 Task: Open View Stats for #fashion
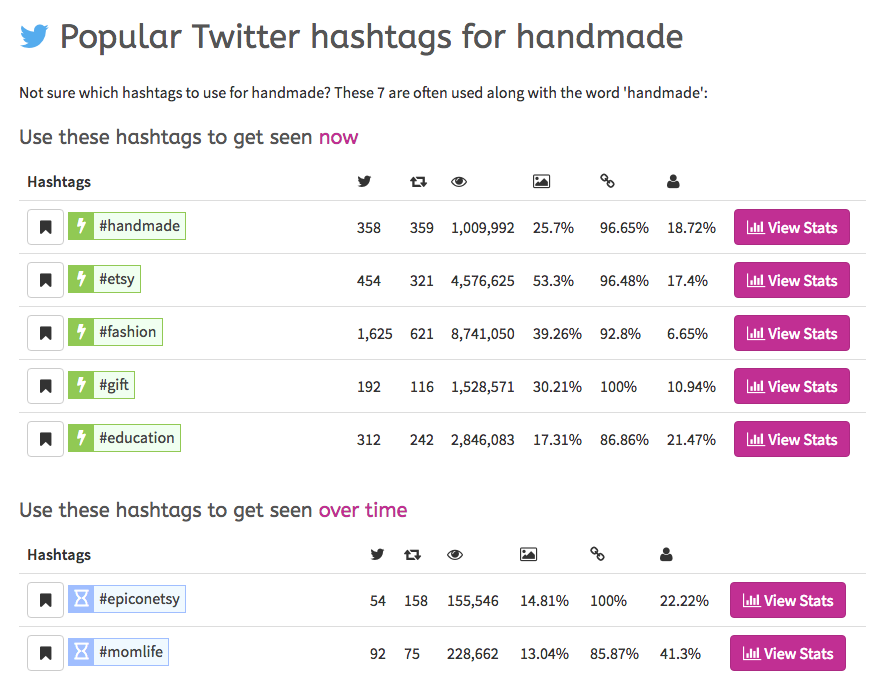[x=791, y=333]
